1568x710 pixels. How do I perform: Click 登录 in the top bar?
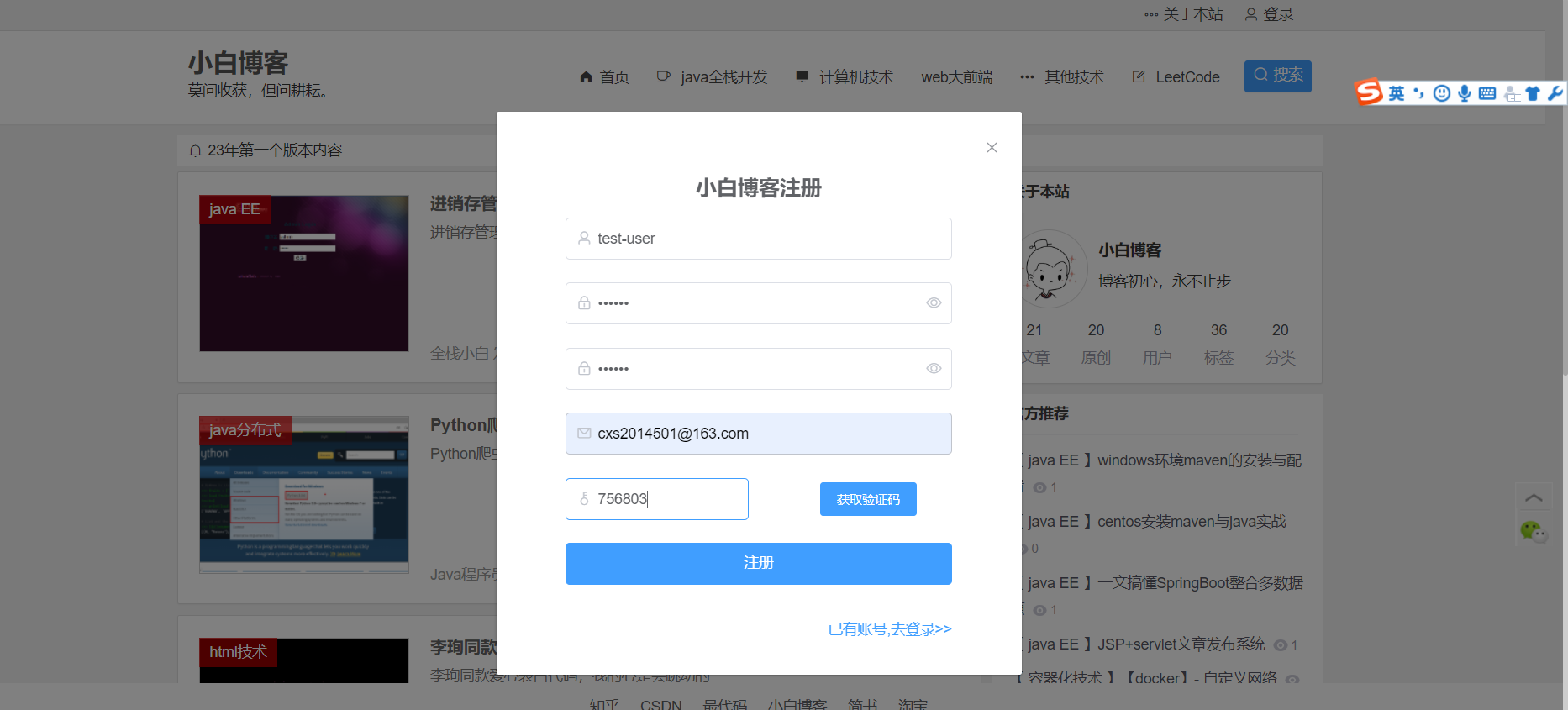click(x=1278, y=14)
